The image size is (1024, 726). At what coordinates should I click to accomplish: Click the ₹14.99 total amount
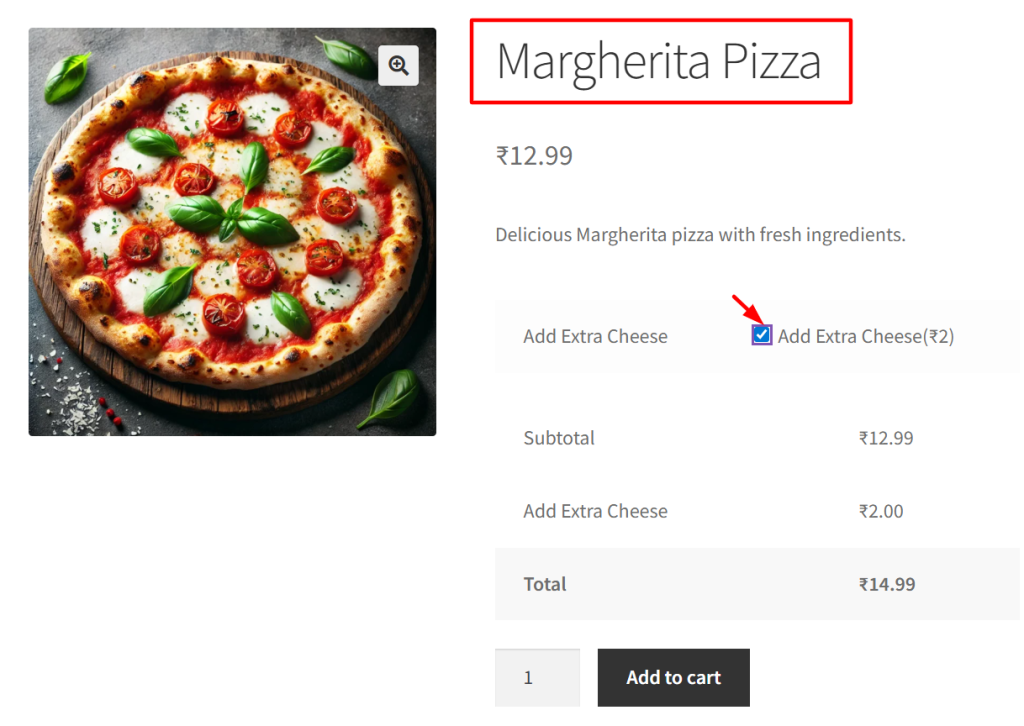887,584
